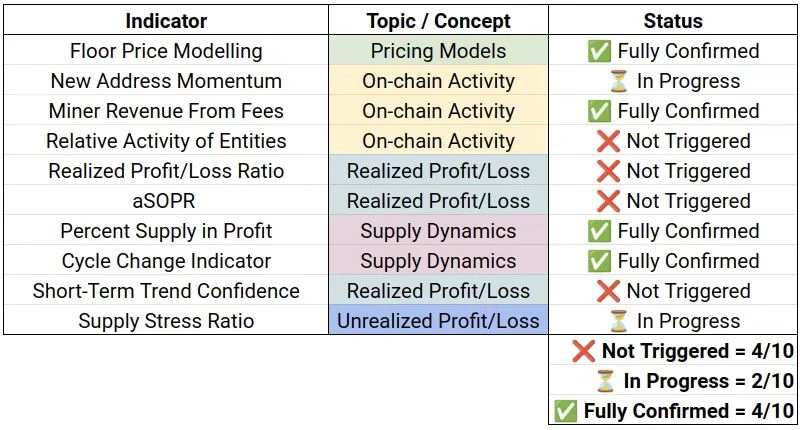The width and height of the screenshot is (800, 430).
Task: Click green checkmark in Miner Revenue From Fees row
Action: (x=599, y=111)
